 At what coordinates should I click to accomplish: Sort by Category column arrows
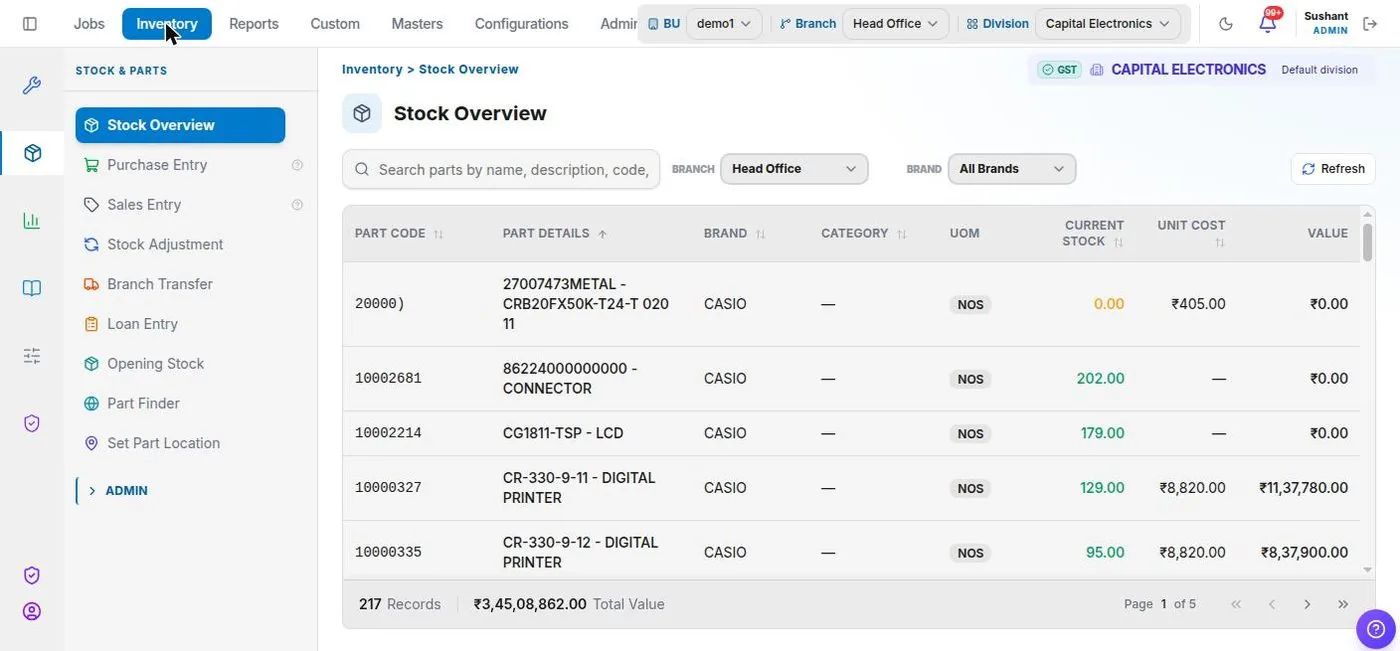point(901,234)
